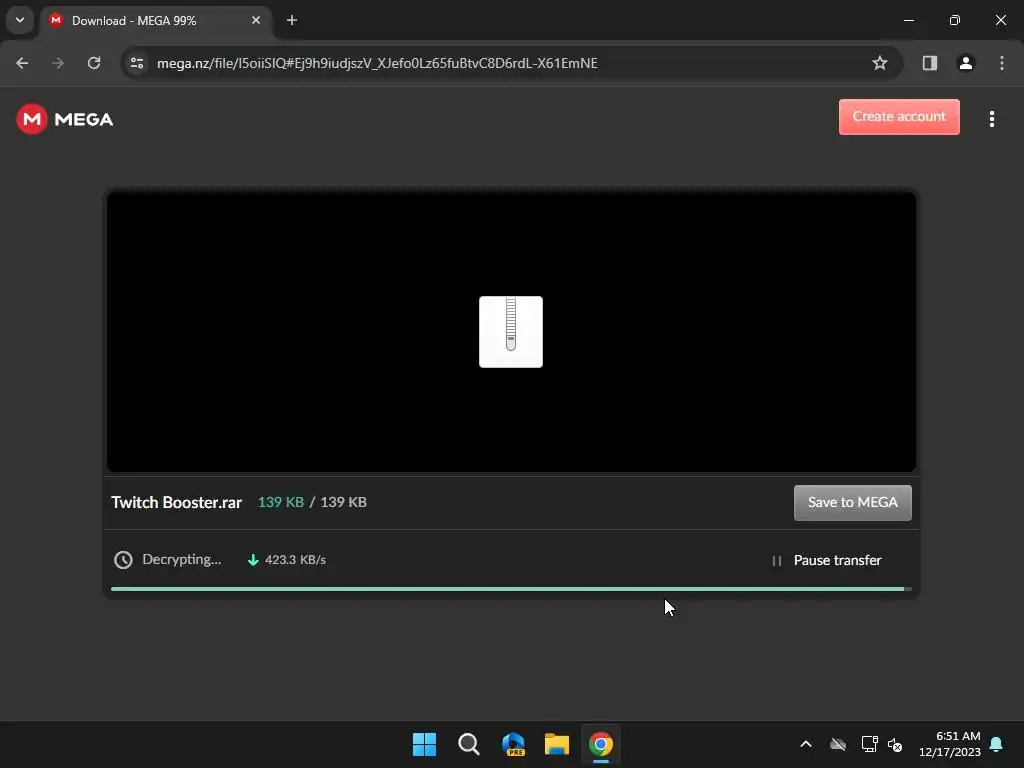Click the MEGA logo in header
This screenshot has height=768, width=1024.
point(65,119)
